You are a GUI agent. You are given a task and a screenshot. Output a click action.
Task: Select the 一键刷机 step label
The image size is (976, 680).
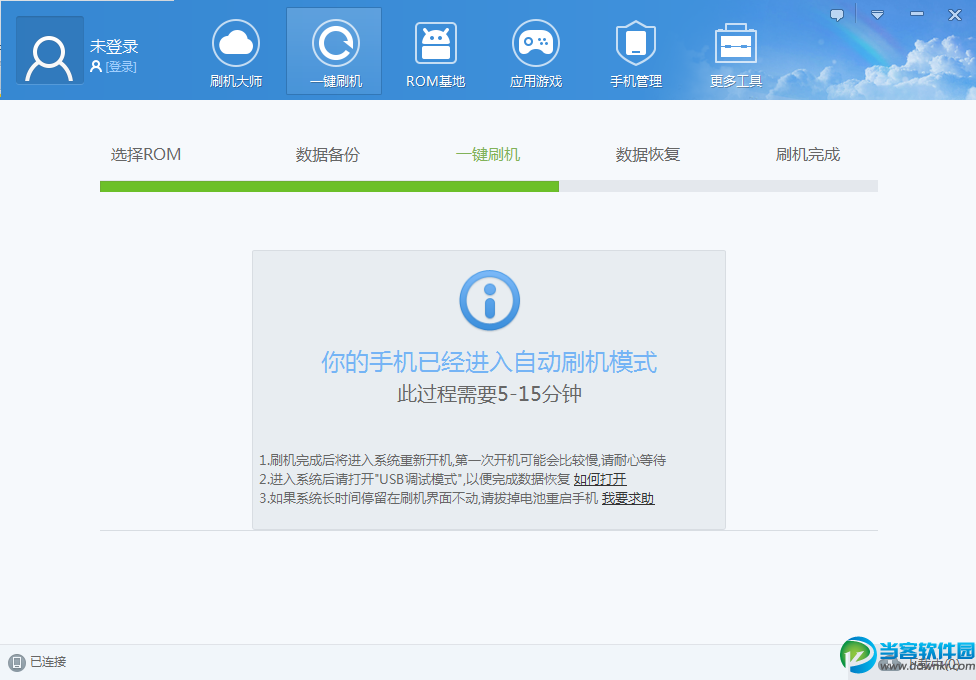pos(487,154)
